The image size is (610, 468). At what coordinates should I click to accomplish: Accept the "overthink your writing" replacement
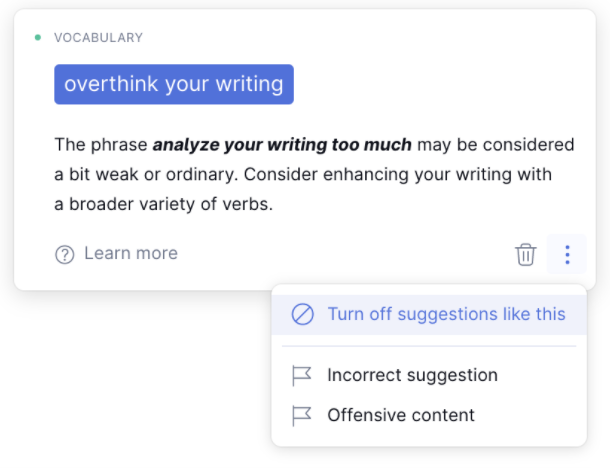point(174,85)
